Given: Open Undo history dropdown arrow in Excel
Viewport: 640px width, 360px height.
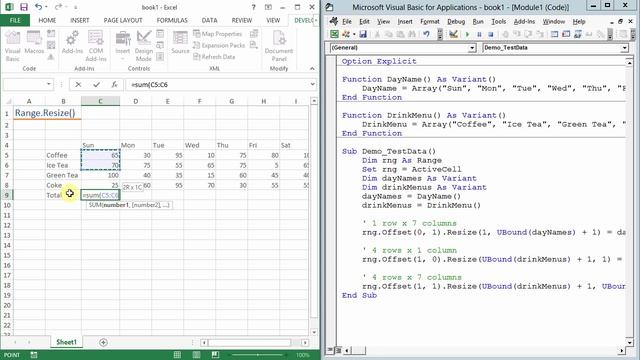Looking at the screenshot, I should (x=46, y=7).
